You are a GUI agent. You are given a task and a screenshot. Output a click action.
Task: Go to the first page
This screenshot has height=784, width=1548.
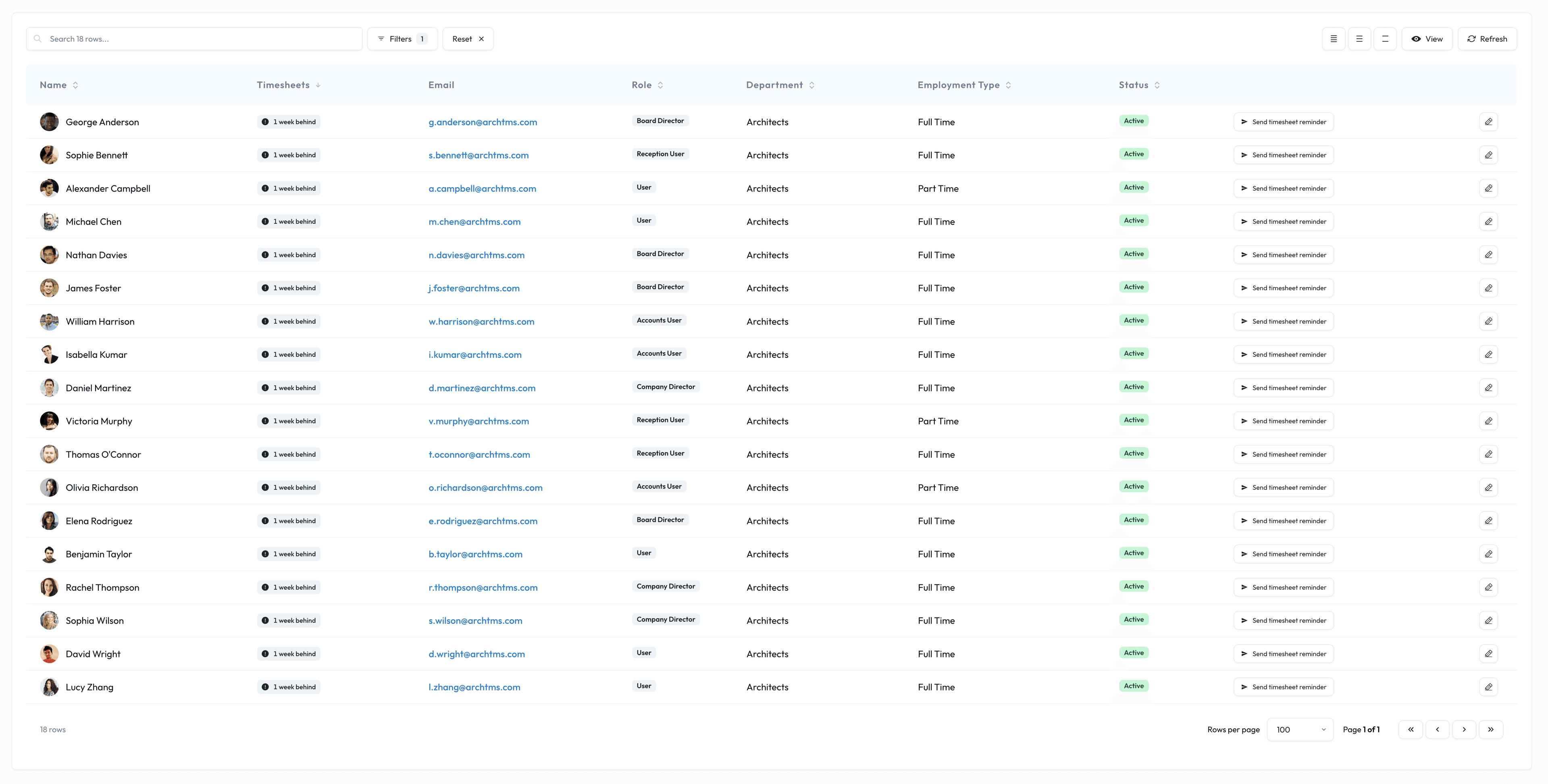click(x=1411, y=729)
